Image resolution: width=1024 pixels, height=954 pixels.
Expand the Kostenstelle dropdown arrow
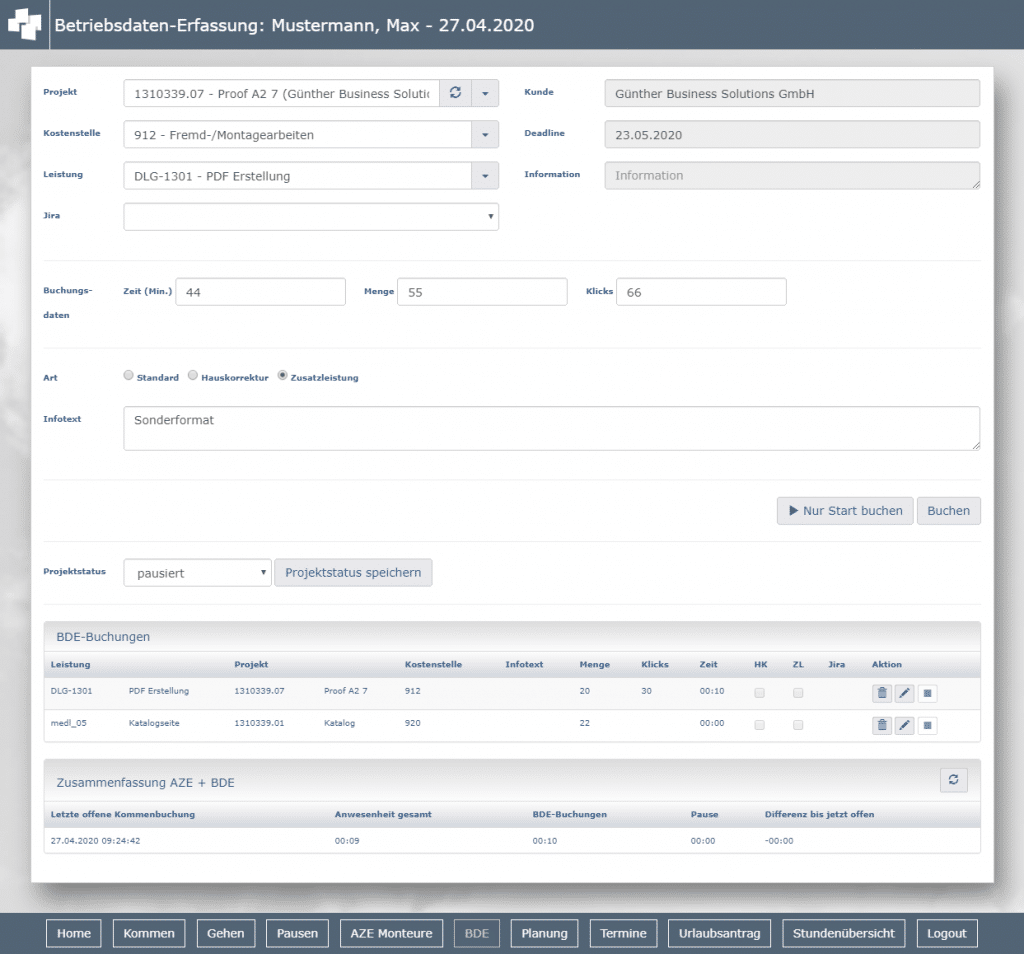click(x=485, y=134)
